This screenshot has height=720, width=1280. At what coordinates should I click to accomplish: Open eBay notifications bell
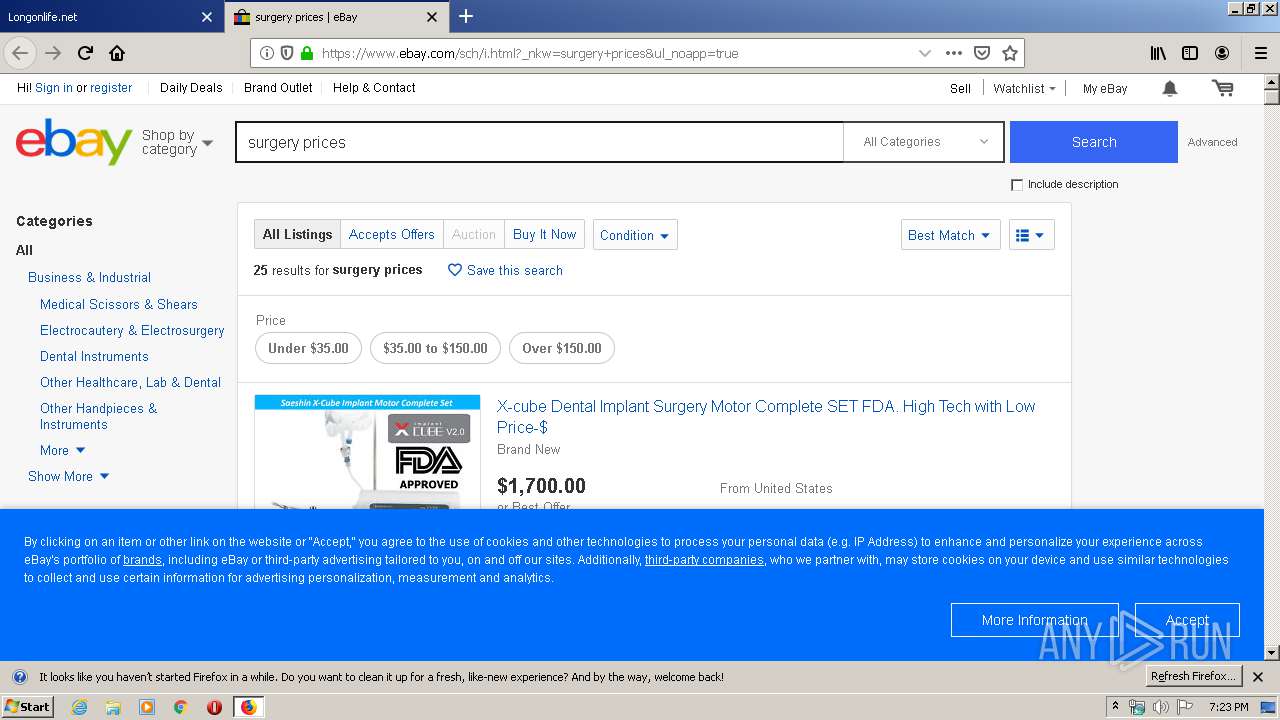pyautogui.click(x=1170, y=88)
